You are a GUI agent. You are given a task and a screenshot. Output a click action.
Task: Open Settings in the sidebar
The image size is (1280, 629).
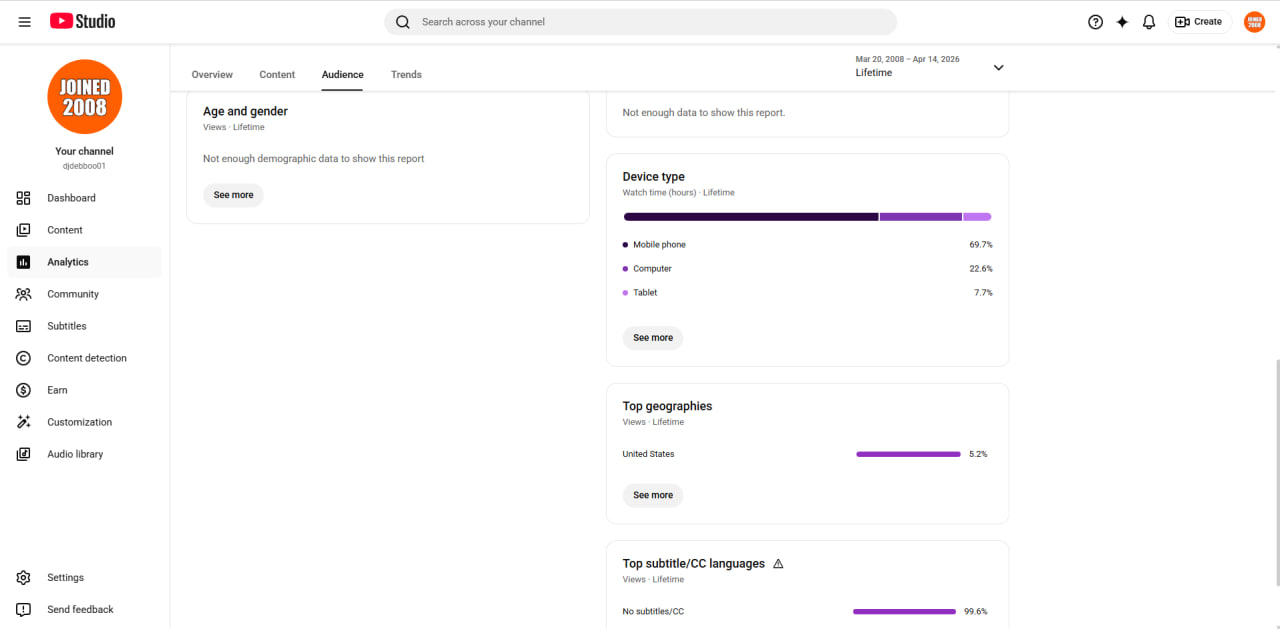[x=84, y=578]
